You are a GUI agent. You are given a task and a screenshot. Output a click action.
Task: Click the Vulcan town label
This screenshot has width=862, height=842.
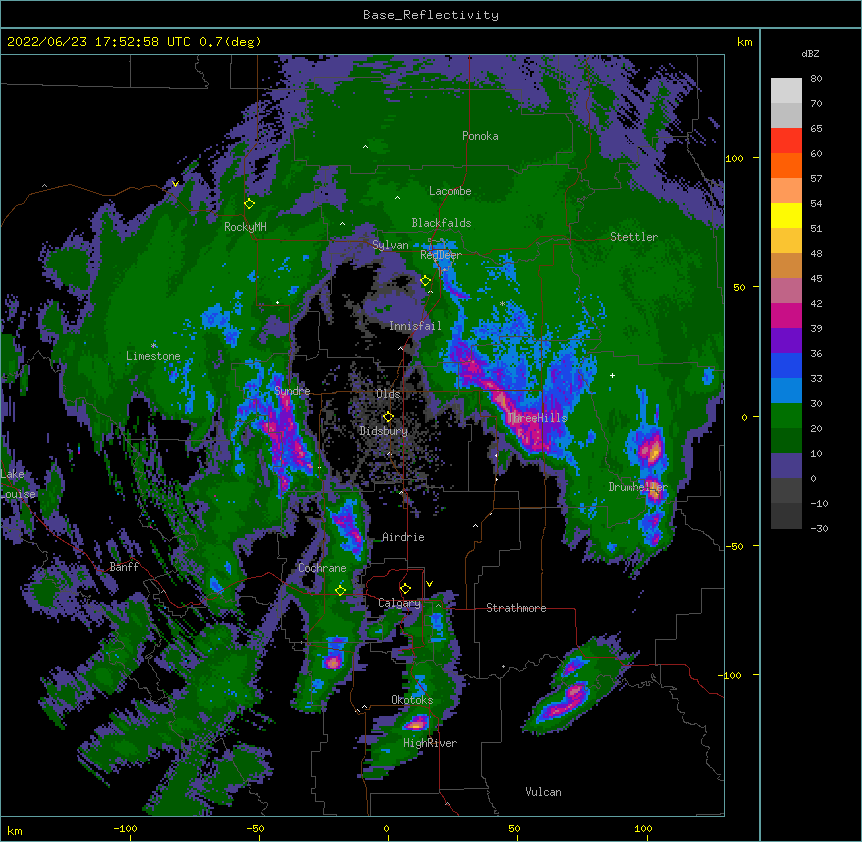543,792
